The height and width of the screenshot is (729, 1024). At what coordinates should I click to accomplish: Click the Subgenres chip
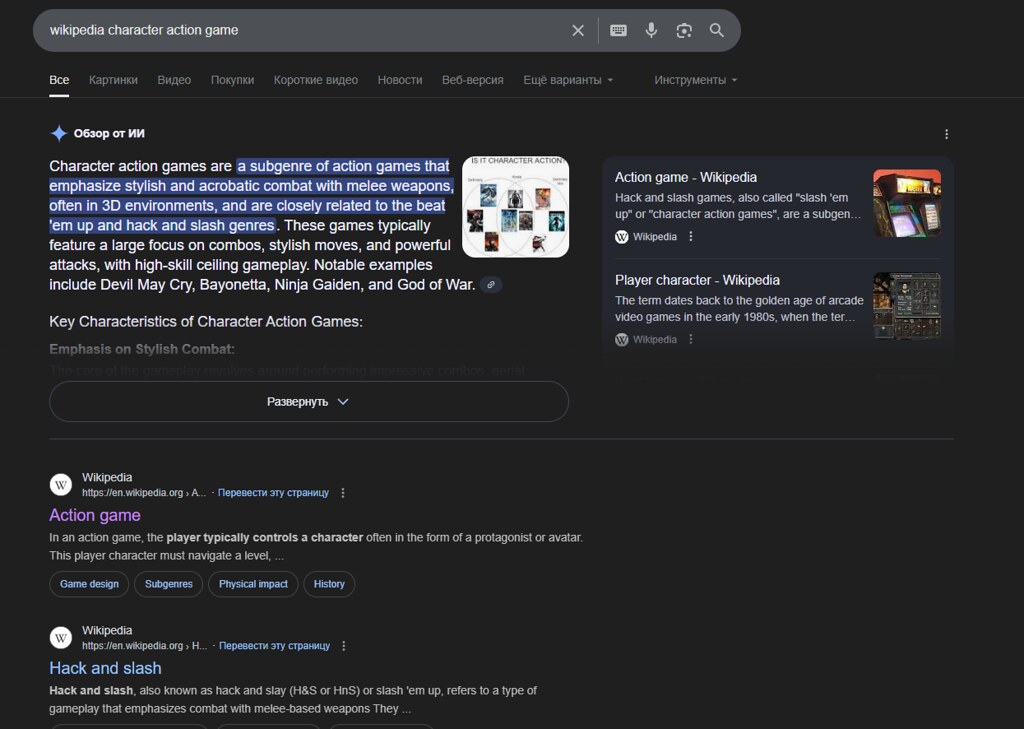[x=168, y=584]
